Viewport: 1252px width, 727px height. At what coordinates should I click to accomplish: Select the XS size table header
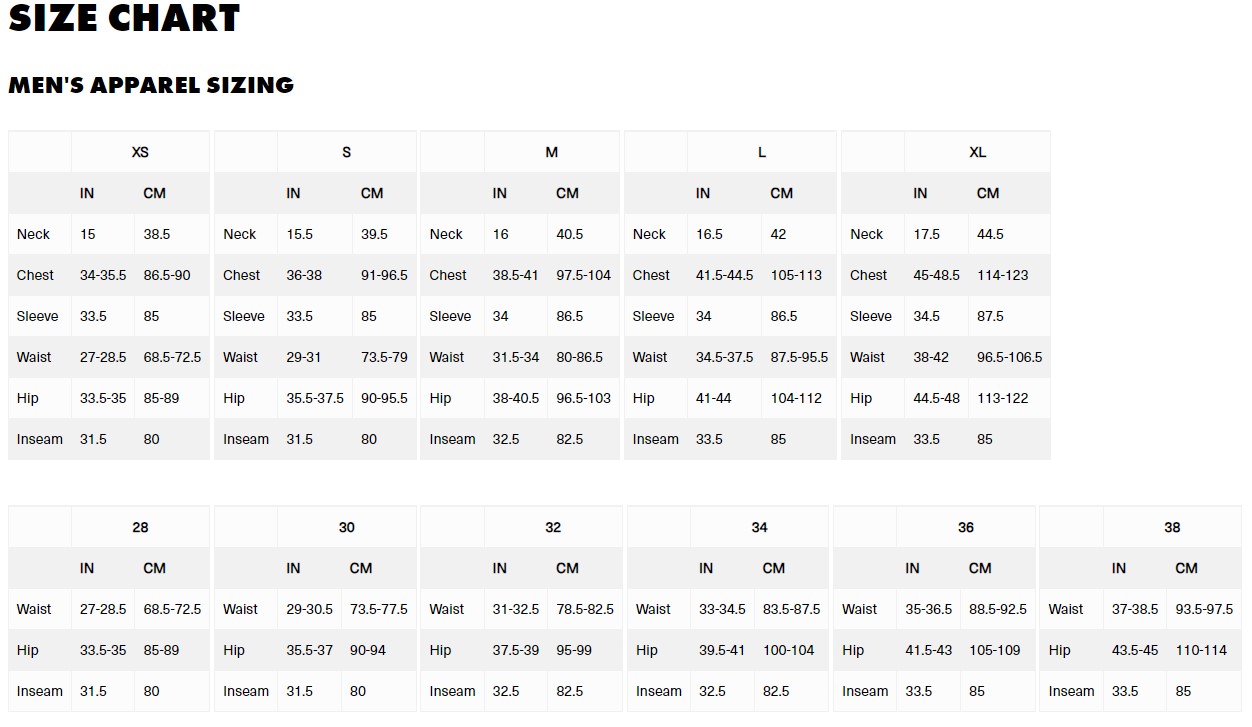pyautogui.click(x=140, y=152)
